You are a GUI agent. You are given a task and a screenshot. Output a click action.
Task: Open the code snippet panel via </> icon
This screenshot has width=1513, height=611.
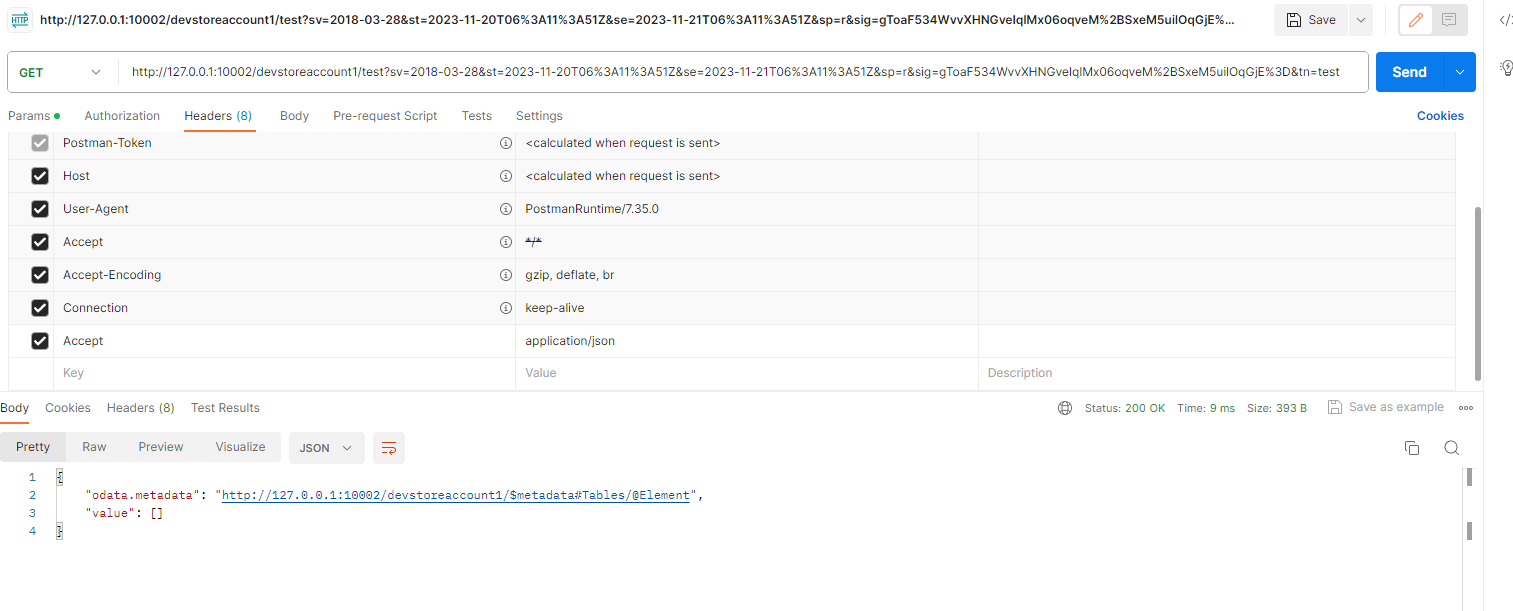[x=1505, y=18]
